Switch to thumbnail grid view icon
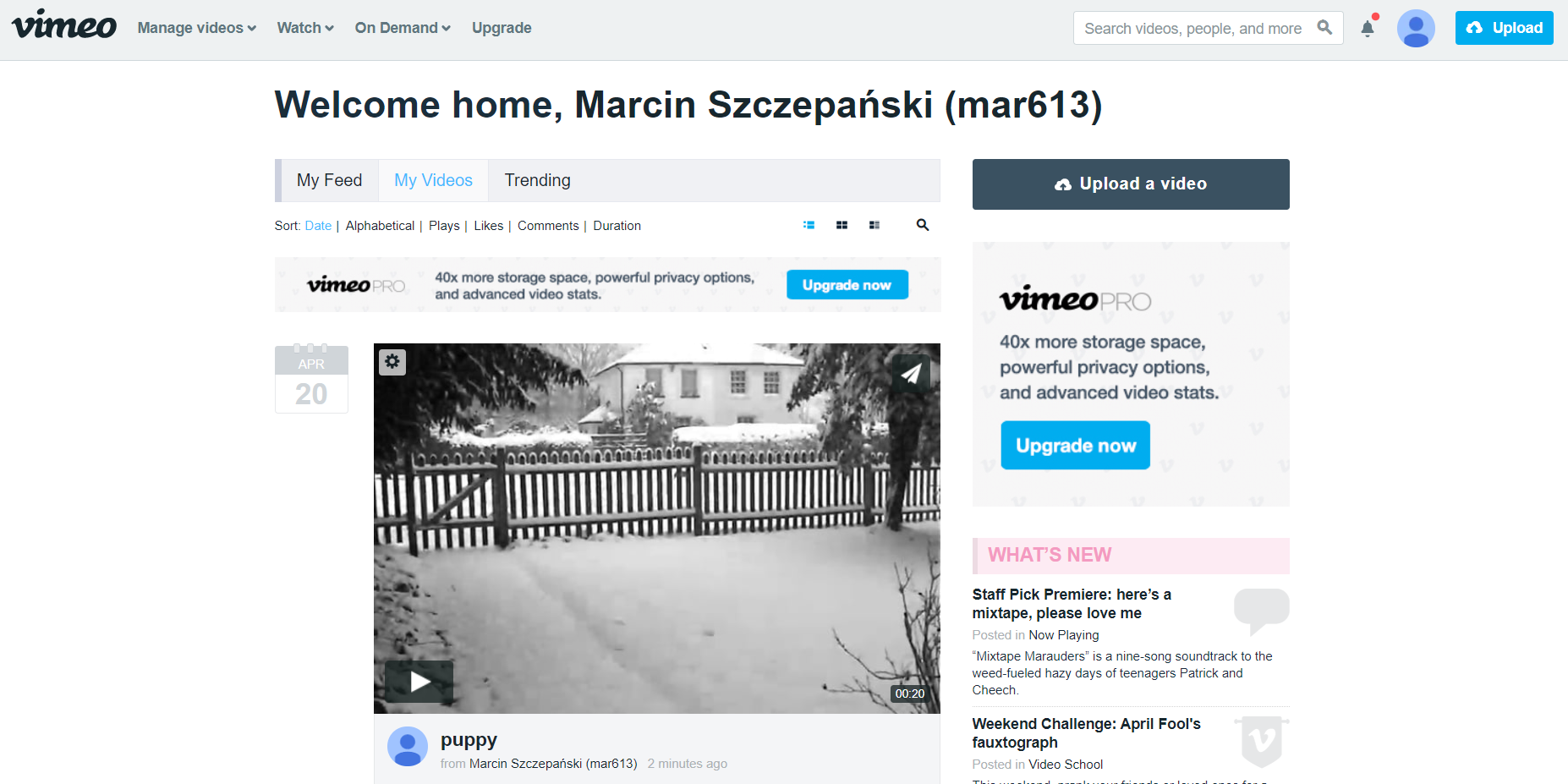Viewport: 1568px width, 784px height. pos(842,225)
